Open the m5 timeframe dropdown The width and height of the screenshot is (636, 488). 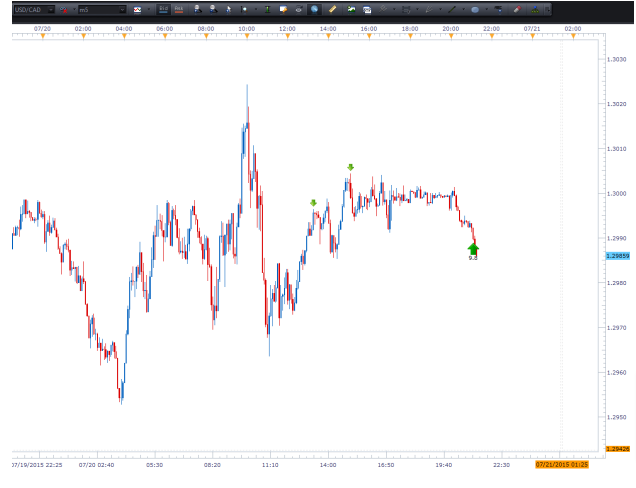[123, 9]
